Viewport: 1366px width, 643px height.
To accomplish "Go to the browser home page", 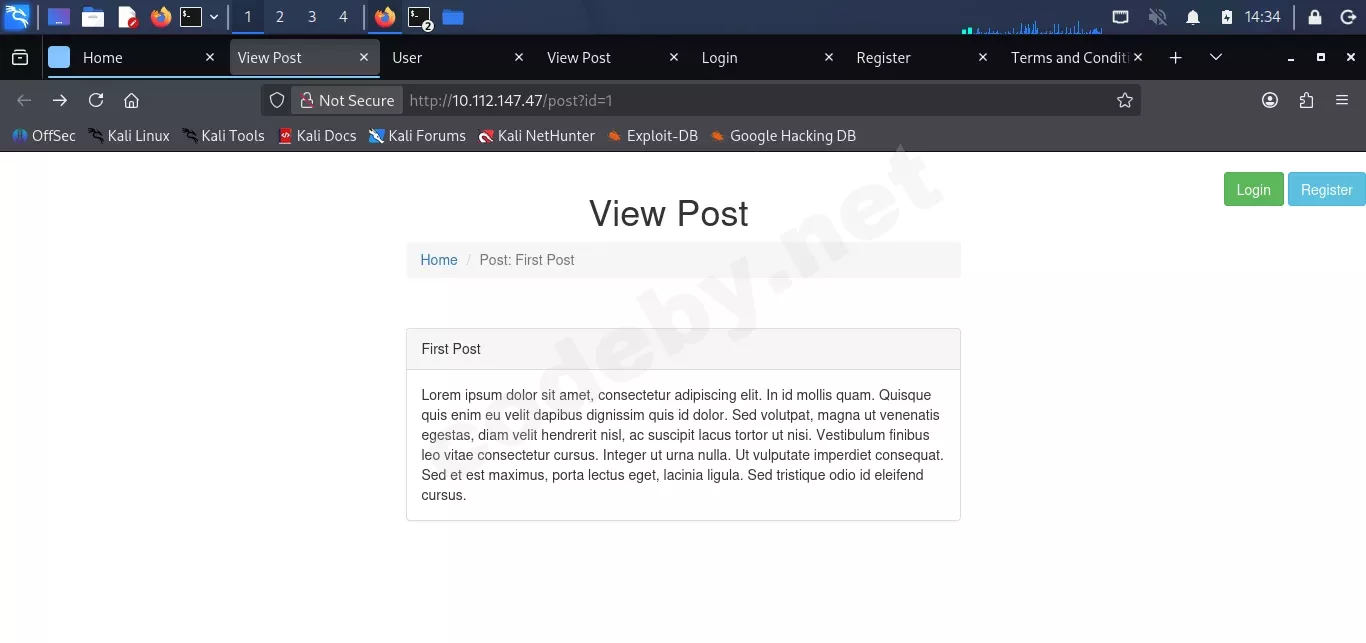I will [131, 100].
